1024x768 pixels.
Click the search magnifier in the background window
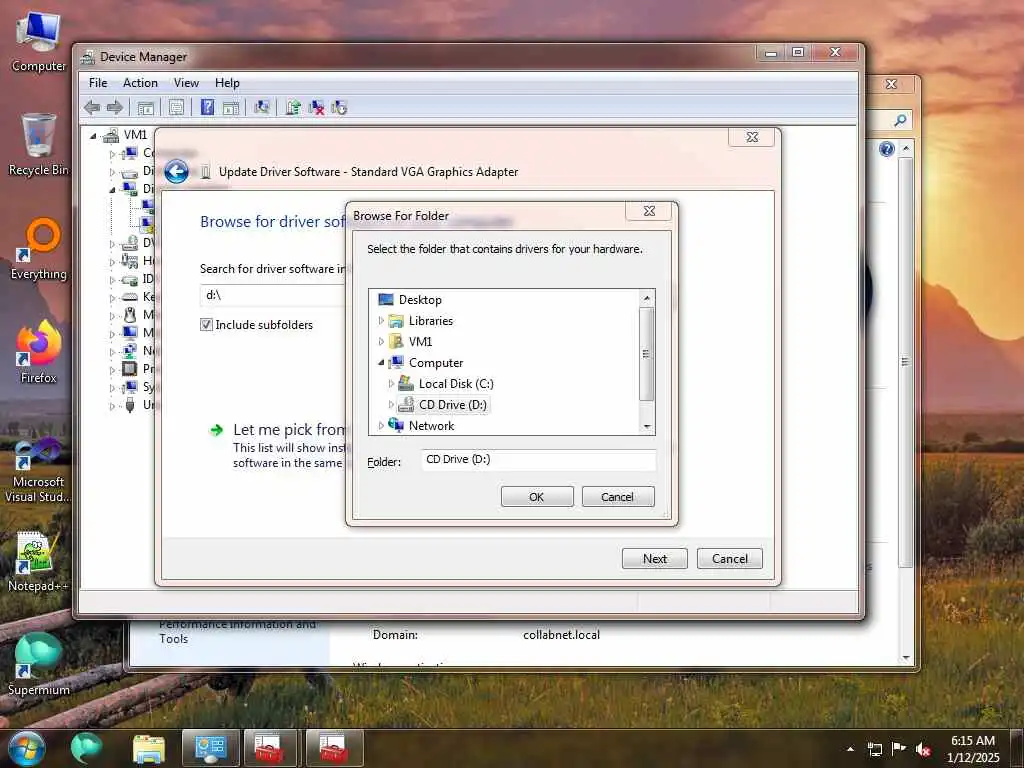point(901,120)
